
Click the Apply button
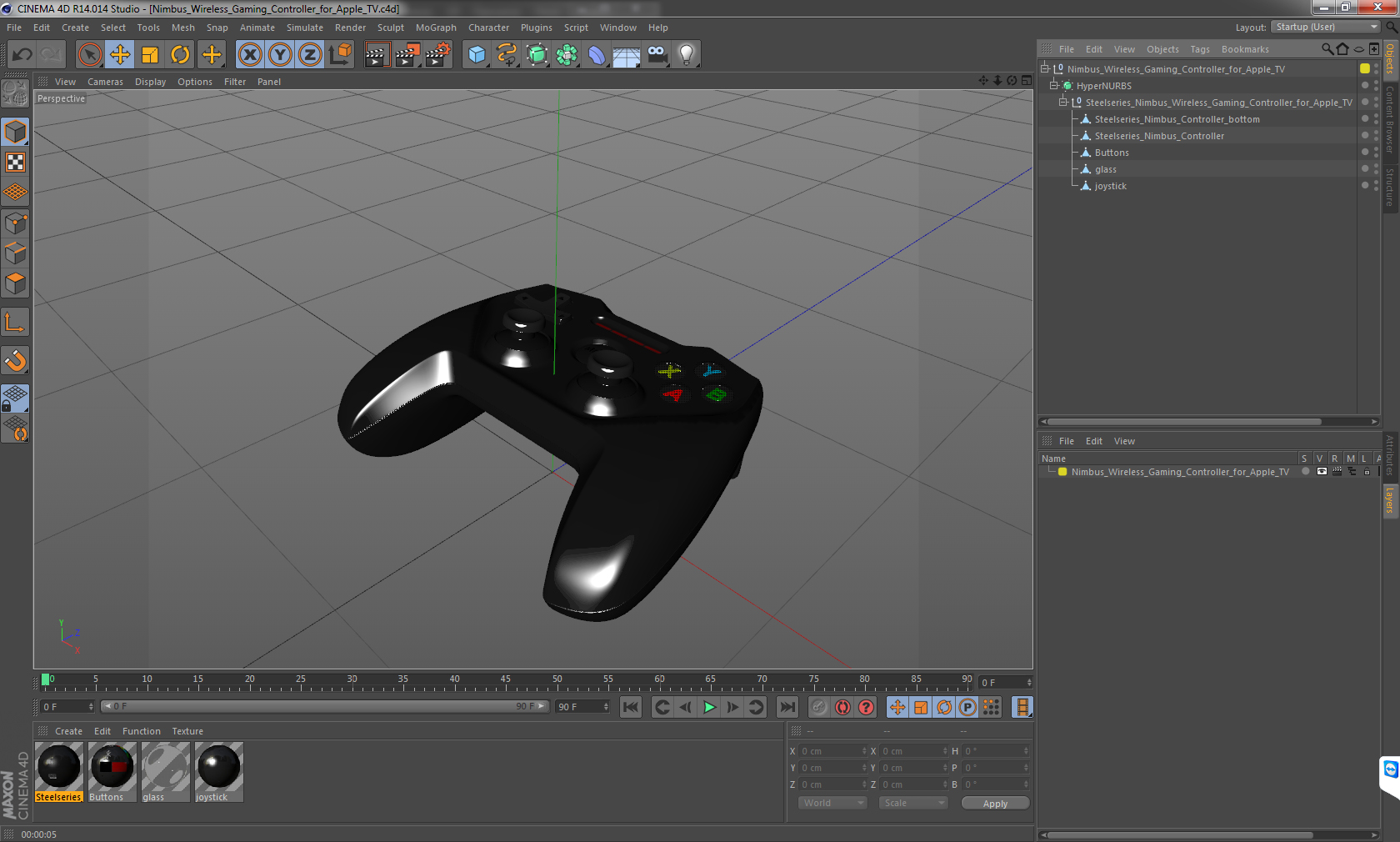[995, 804]
